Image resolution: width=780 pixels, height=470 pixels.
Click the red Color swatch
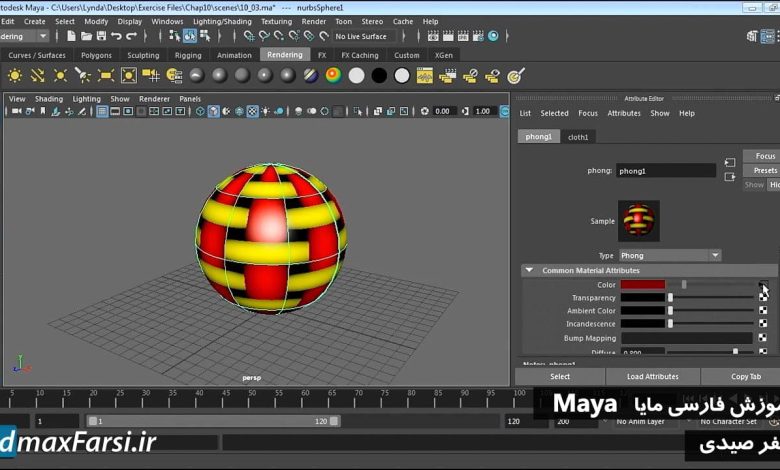tap(642, 285)
